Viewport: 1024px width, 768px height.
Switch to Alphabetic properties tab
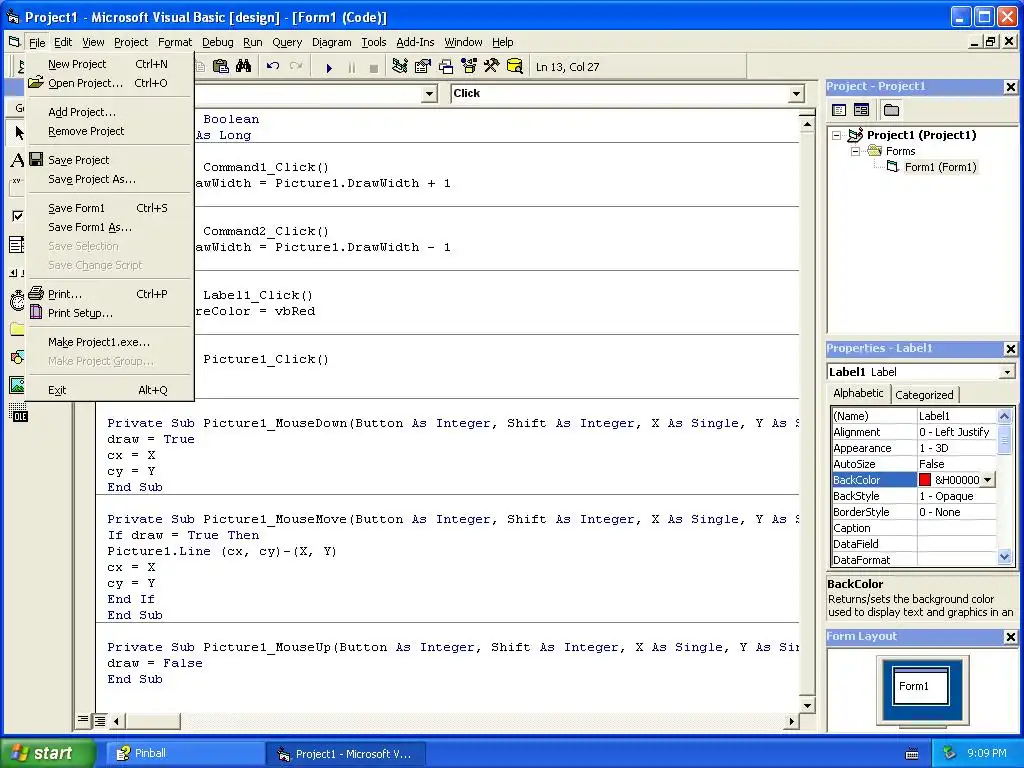point(858,393)
